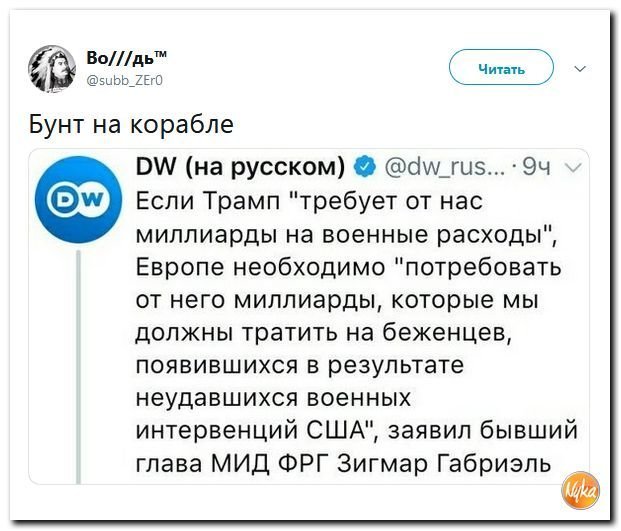
Task: Click the 9ч timestamp of the quoted tweet
Action: tap(537, 168)
